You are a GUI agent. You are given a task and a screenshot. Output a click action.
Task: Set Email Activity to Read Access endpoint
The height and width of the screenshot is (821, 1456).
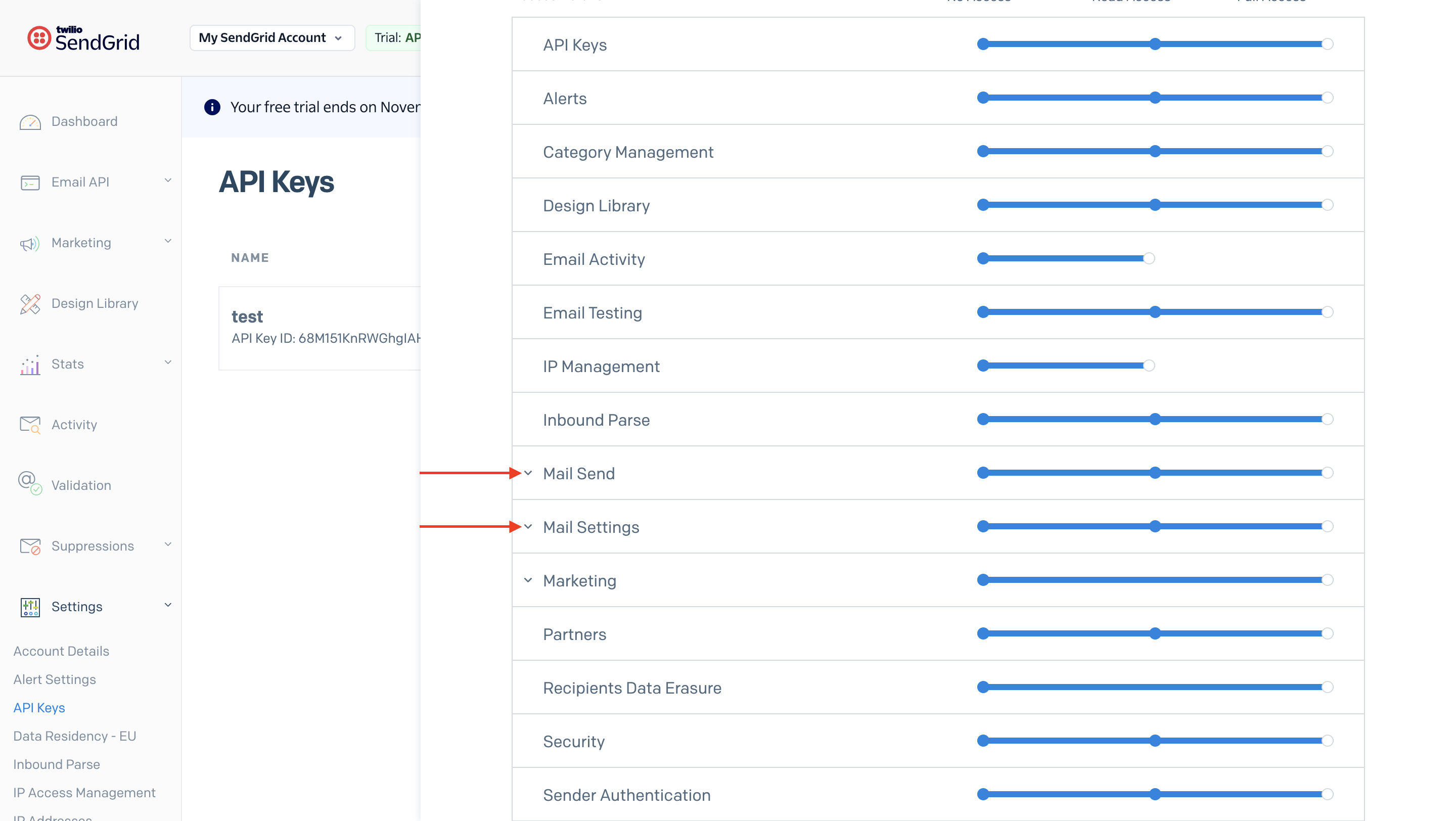click(x=1149, y=259)
